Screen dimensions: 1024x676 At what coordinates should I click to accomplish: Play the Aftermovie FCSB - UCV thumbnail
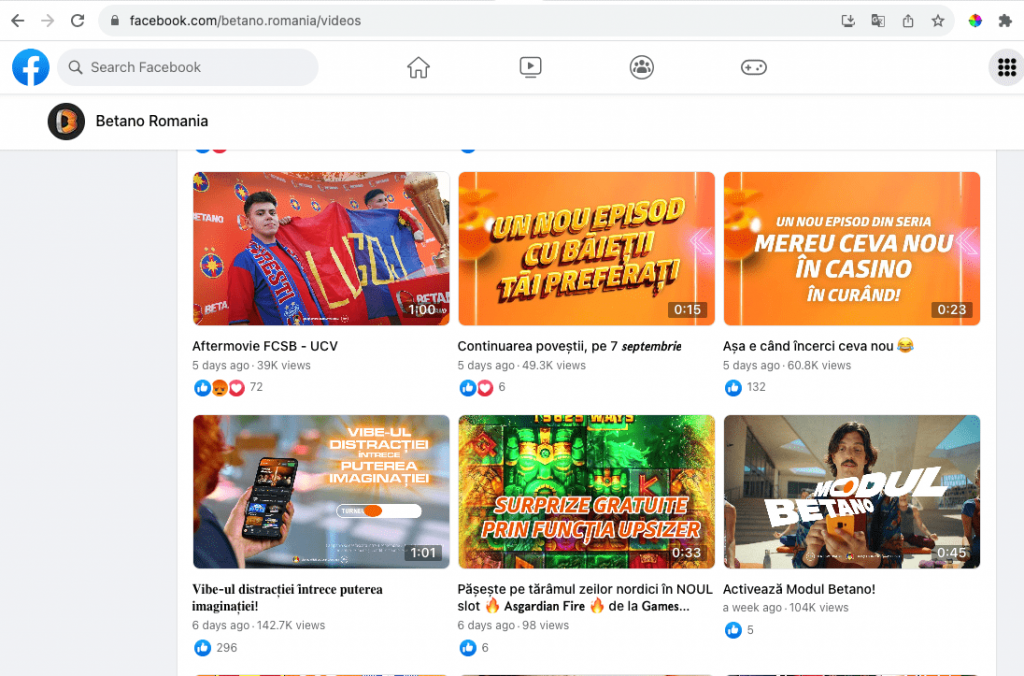pos(321,248)
